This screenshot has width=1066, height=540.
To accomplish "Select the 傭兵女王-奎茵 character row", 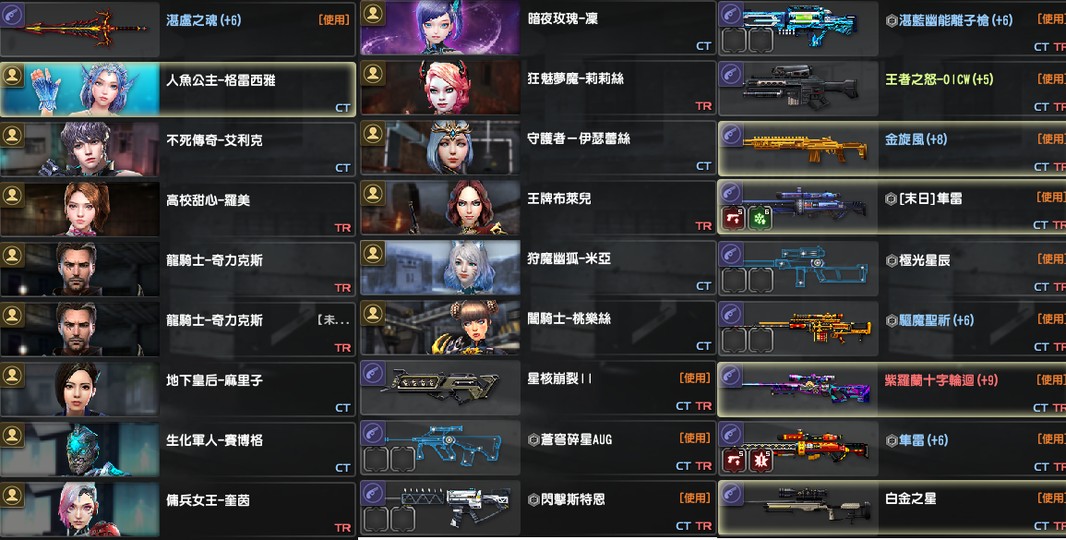I will 178,509.
